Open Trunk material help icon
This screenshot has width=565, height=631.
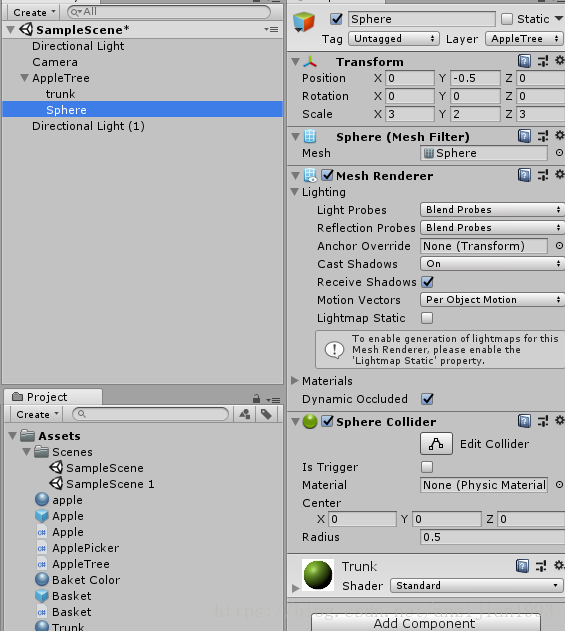522,566
